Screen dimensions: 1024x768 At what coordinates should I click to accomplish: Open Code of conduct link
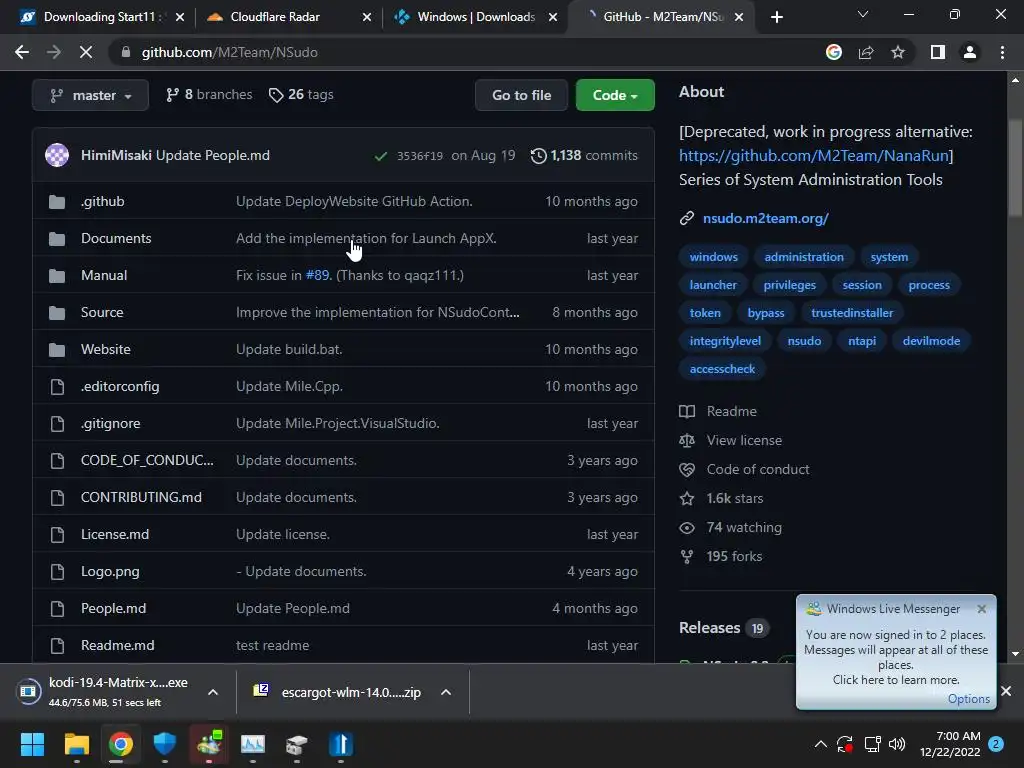point(758,470)
